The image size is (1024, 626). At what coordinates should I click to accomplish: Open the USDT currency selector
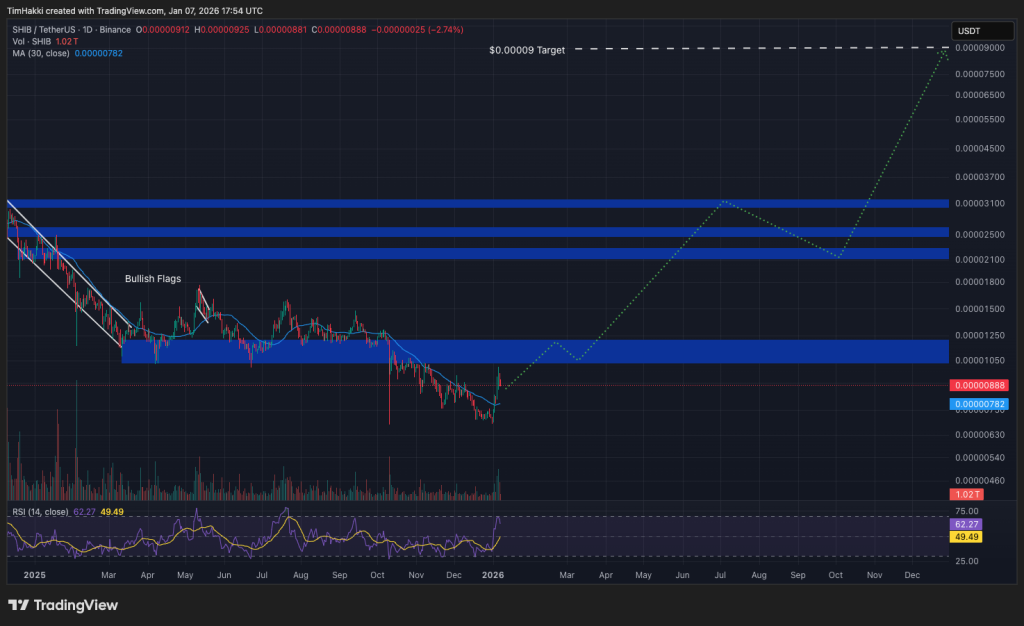982,31
